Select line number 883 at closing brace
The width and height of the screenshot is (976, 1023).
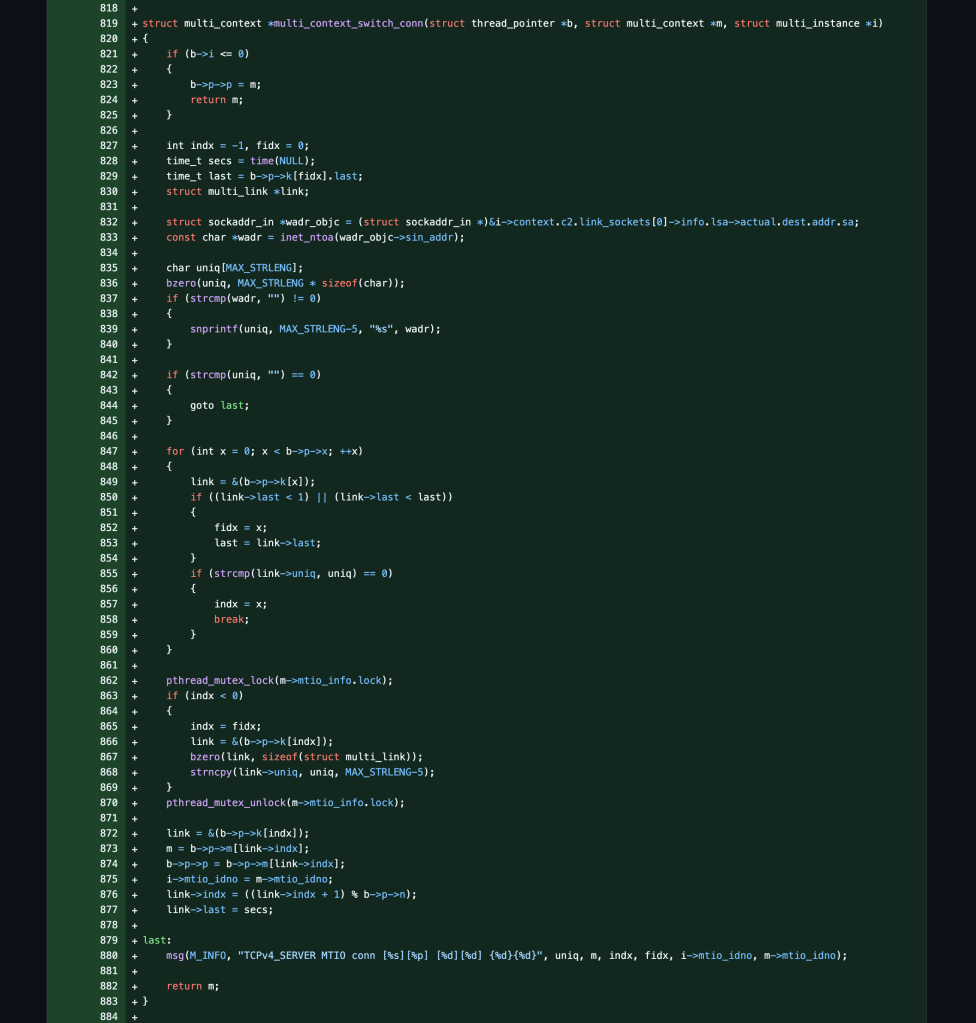click(x=108, y=1001)
